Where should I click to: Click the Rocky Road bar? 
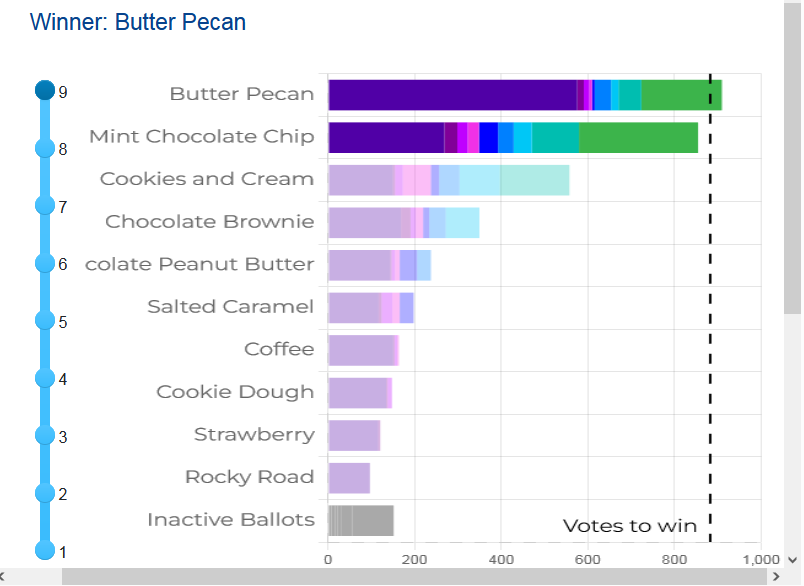(349, 478)
